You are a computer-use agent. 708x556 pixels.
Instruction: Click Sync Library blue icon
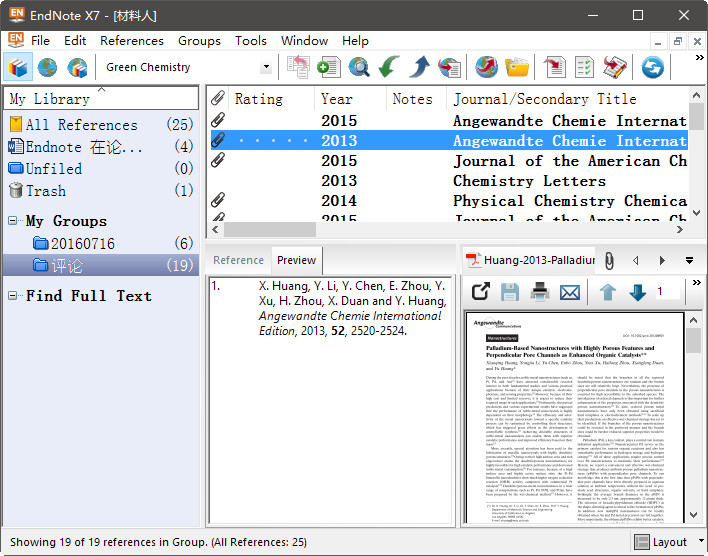[x=652, y=67]
